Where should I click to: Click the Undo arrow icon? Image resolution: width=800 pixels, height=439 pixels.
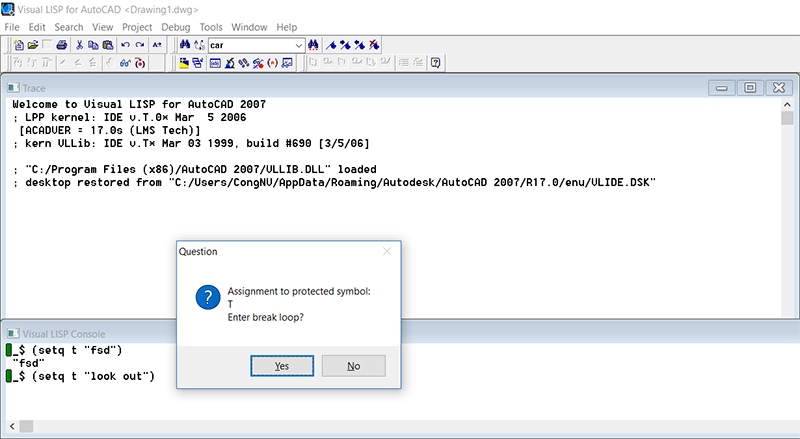[125, 45]
